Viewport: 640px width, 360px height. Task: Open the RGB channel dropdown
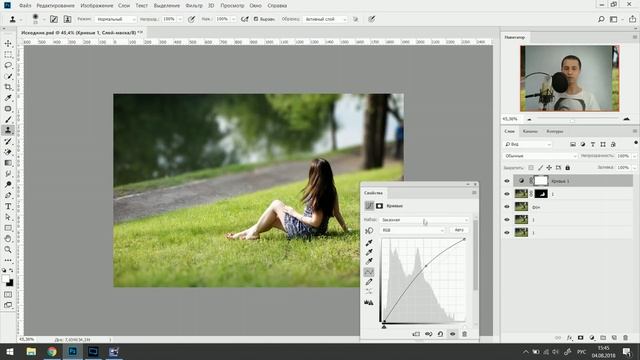412,230
